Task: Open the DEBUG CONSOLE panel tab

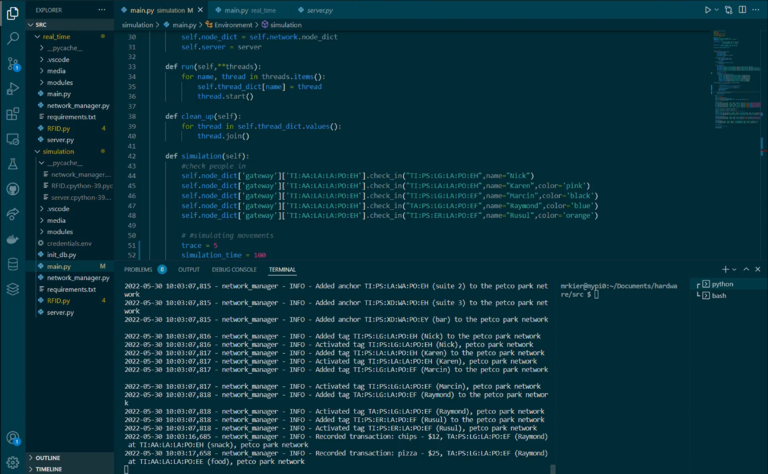Action: click(234, 269)
